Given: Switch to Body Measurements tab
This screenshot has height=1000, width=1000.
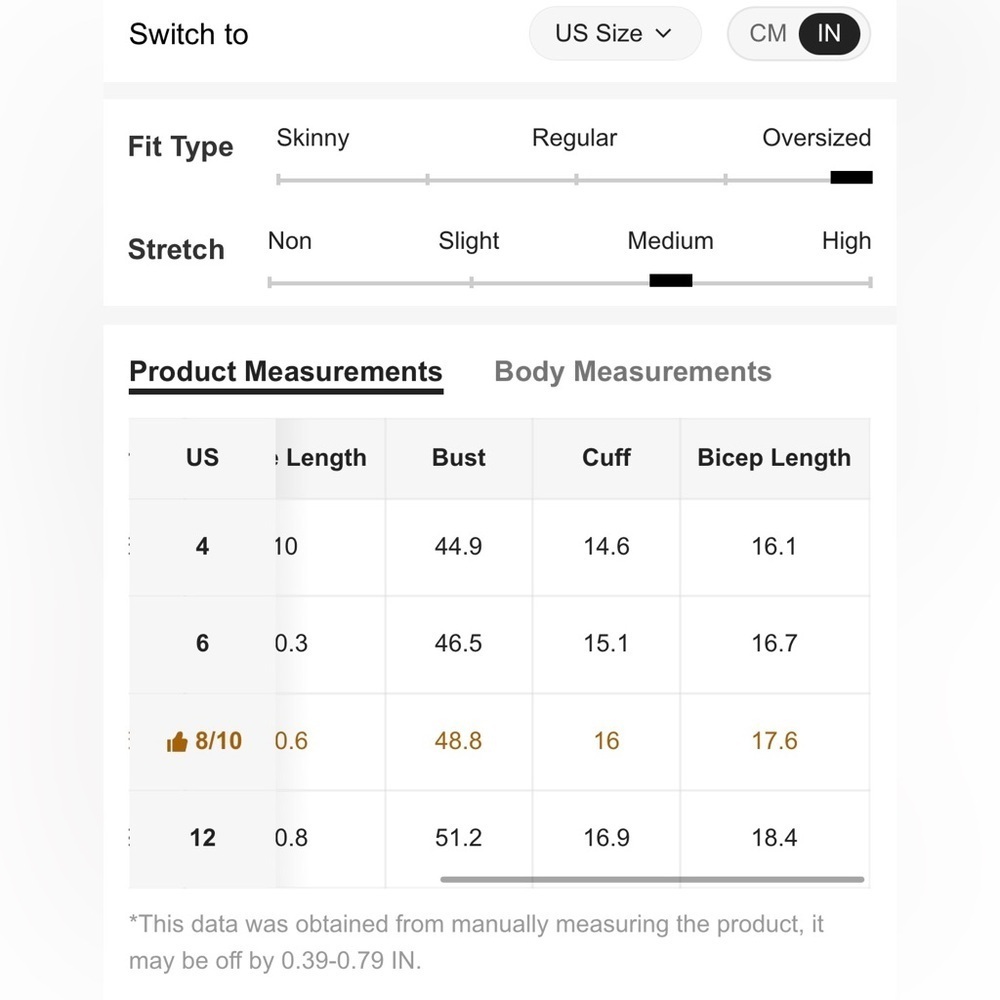Looking at the screenshot, I should click(x=633, y=372).
